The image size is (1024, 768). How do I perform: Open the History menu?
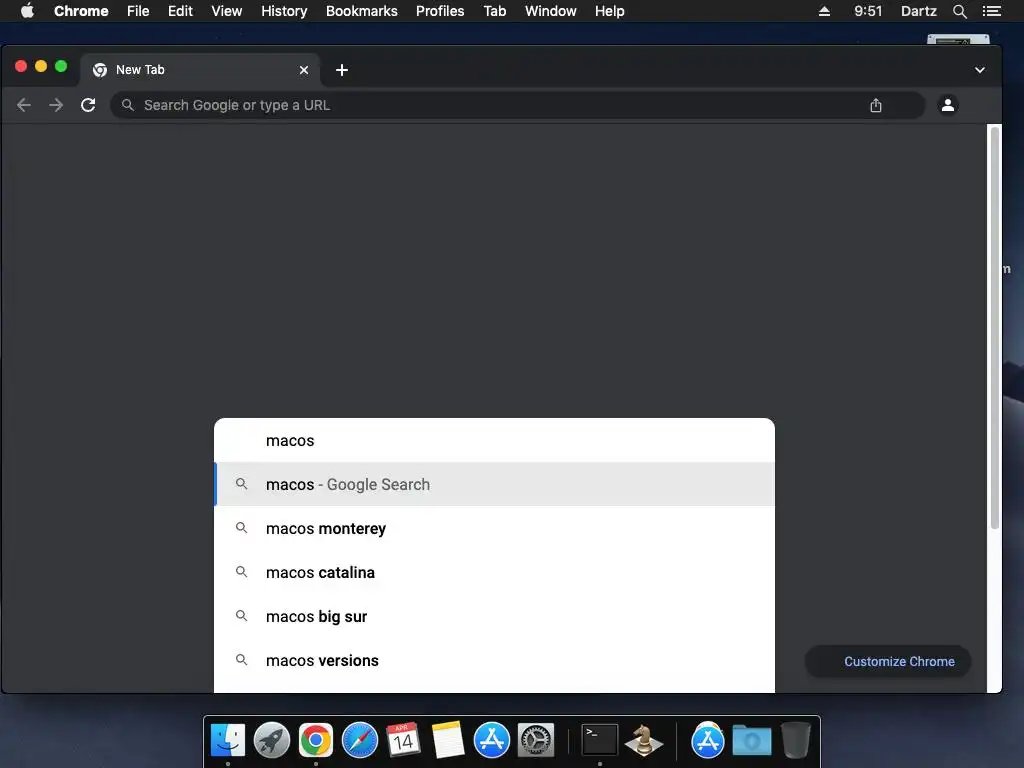pos(284,11)
